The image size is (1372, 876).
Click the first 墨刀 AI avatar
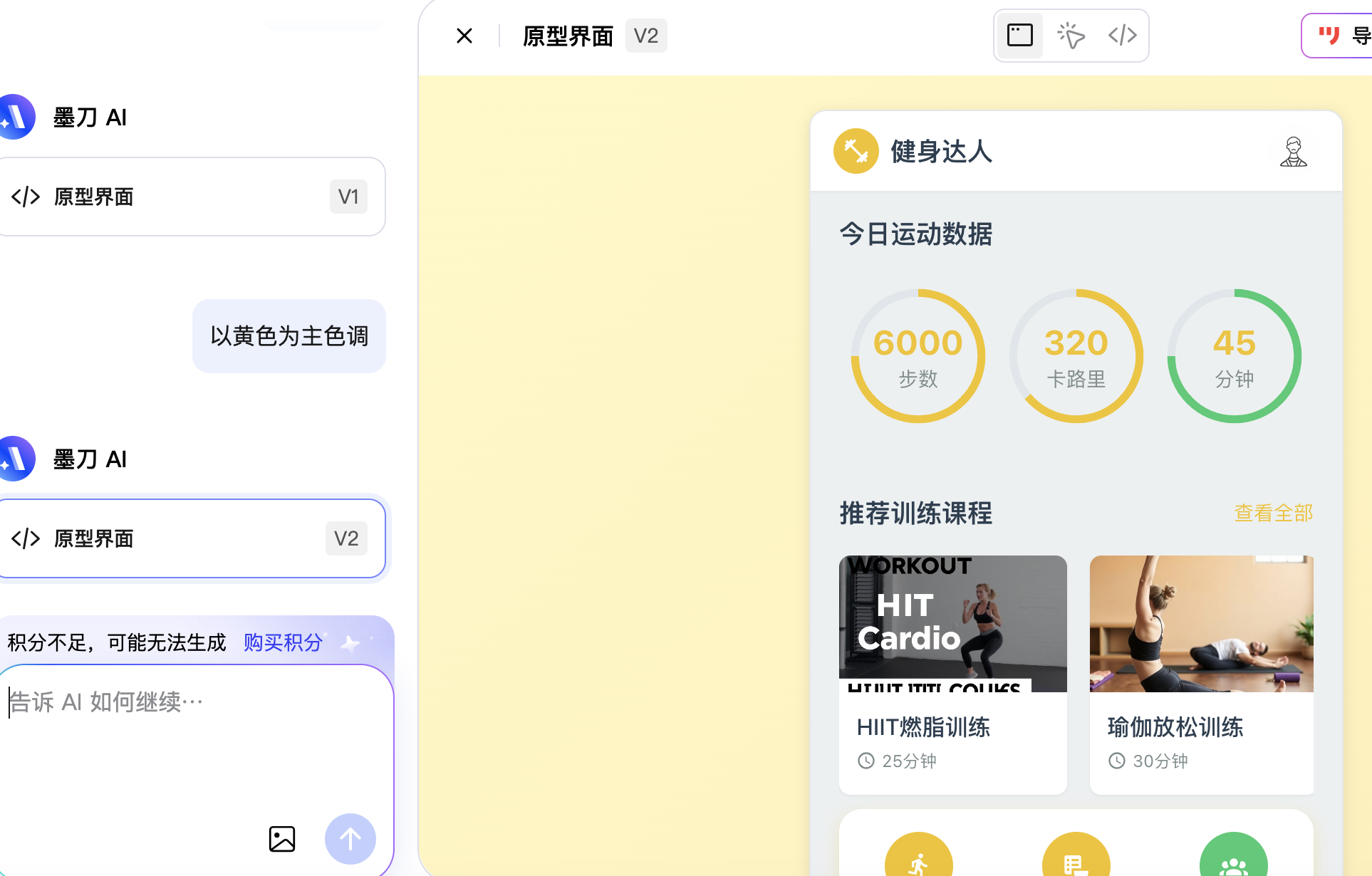16,117
